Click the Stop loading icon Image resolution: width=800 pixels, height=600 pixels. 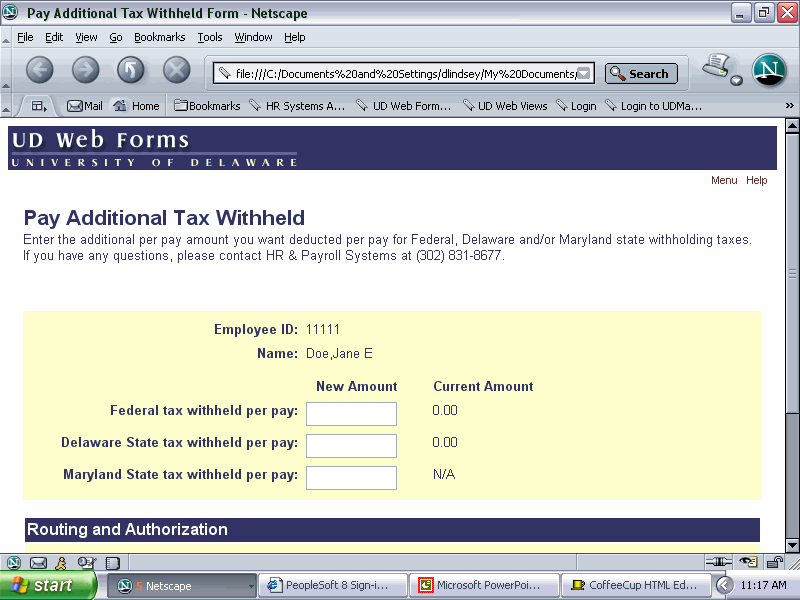pos(176,70)
